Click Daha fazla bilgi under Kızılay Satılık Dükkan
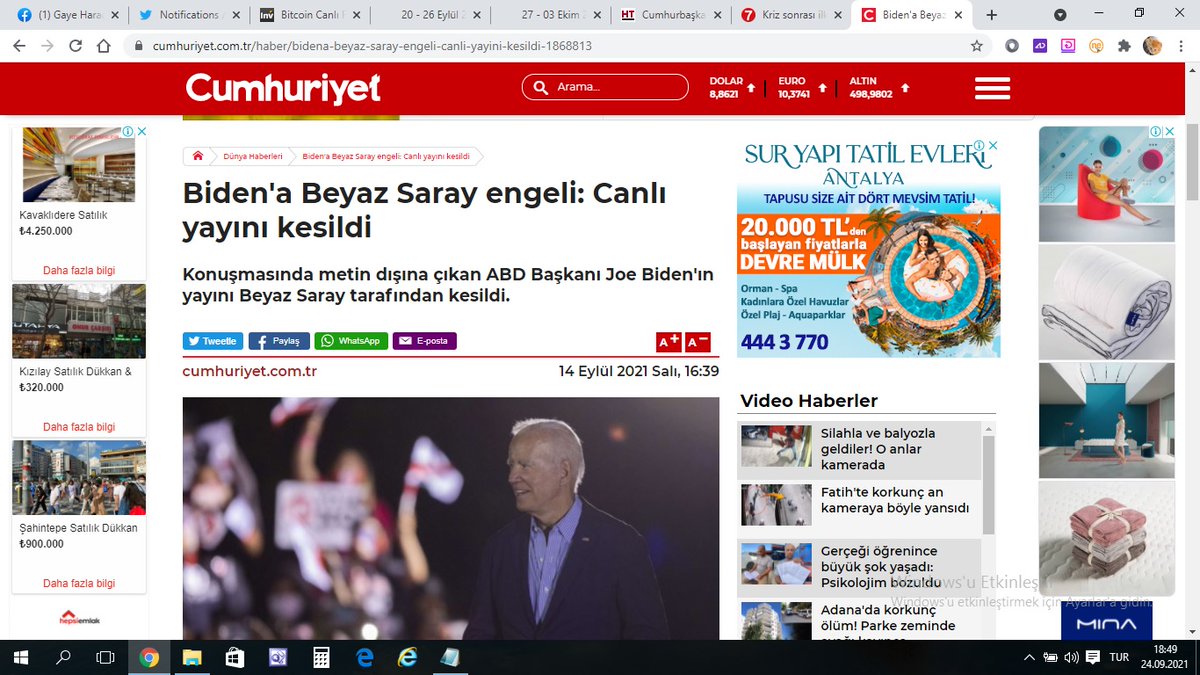This screenshot has width=1200, height=675. click(79, 427)
